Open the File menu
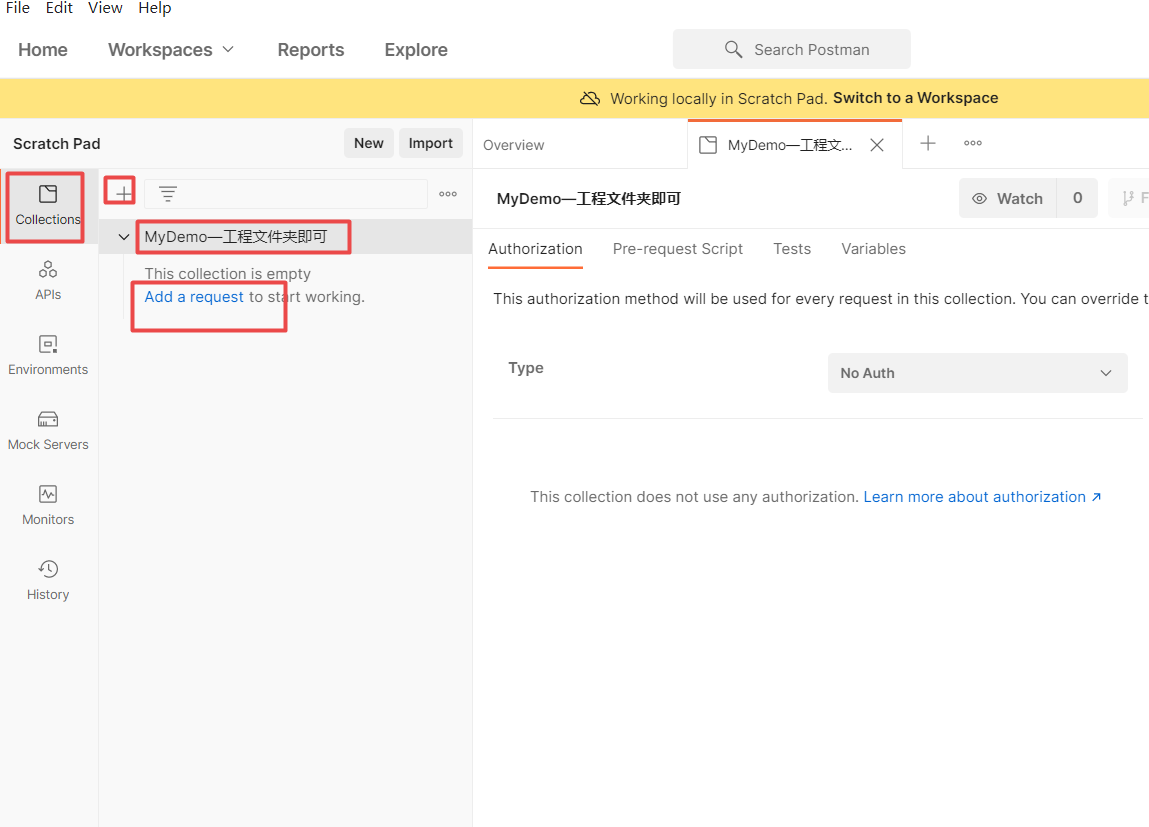This screenshot has height=827, width=1149. coord(18,8)
